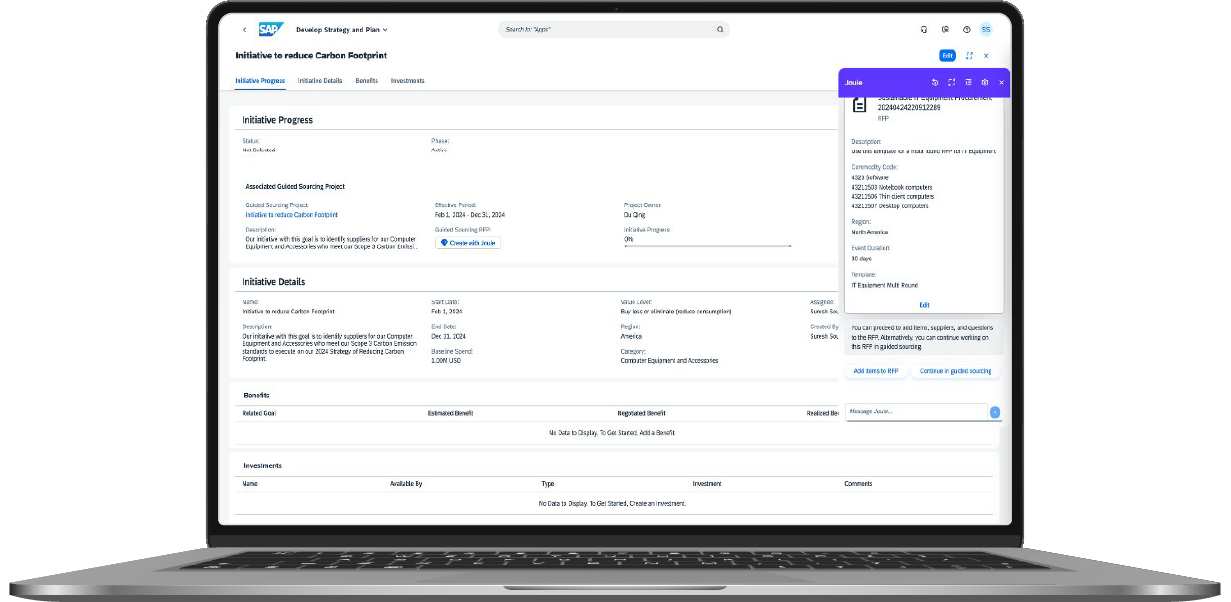
Task: Click the Create with Joule button
Action: point(468,243)
